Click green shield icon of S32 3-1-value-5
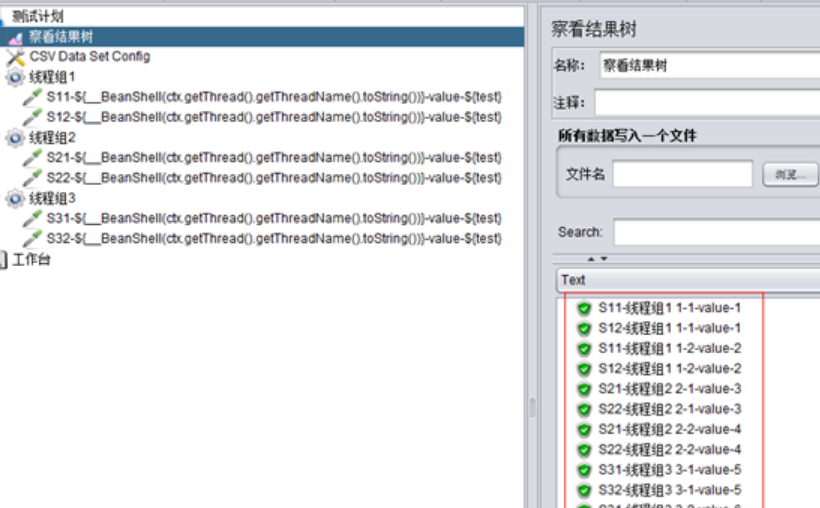Image resolution: width=820 pixels, height=508 pixels. coord(584,491)
